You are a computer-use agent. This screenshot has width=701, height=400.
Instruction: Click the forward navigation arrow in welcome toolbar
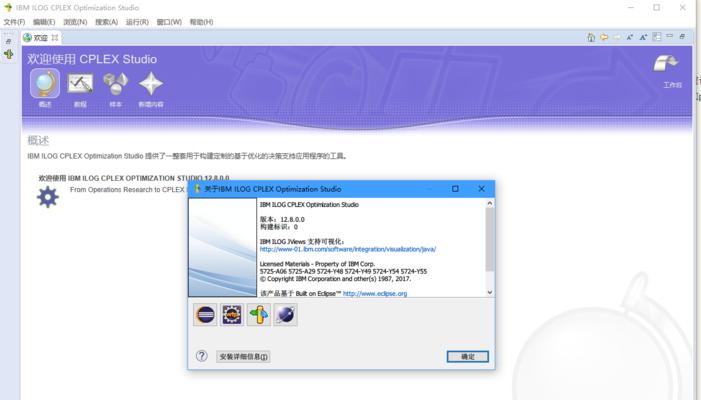coord(617,37)
